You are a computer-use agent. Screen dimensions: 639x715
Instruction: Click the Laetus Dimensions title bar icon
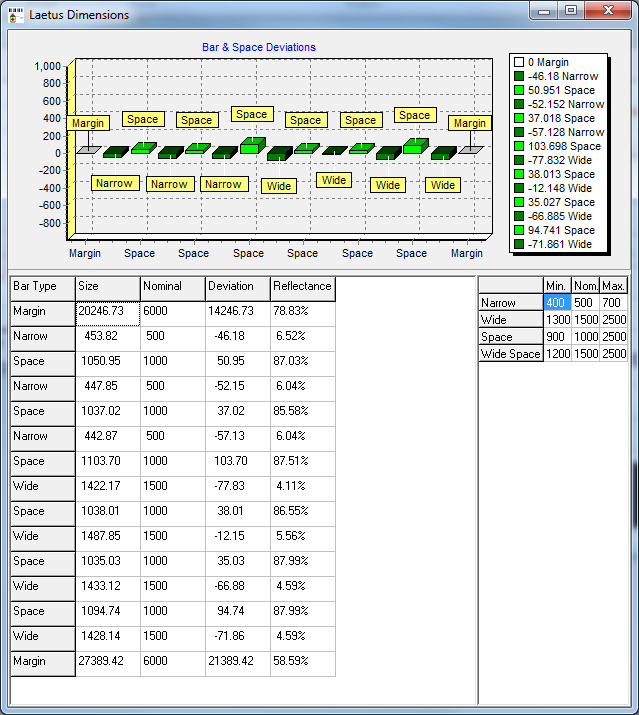point(15,15)
